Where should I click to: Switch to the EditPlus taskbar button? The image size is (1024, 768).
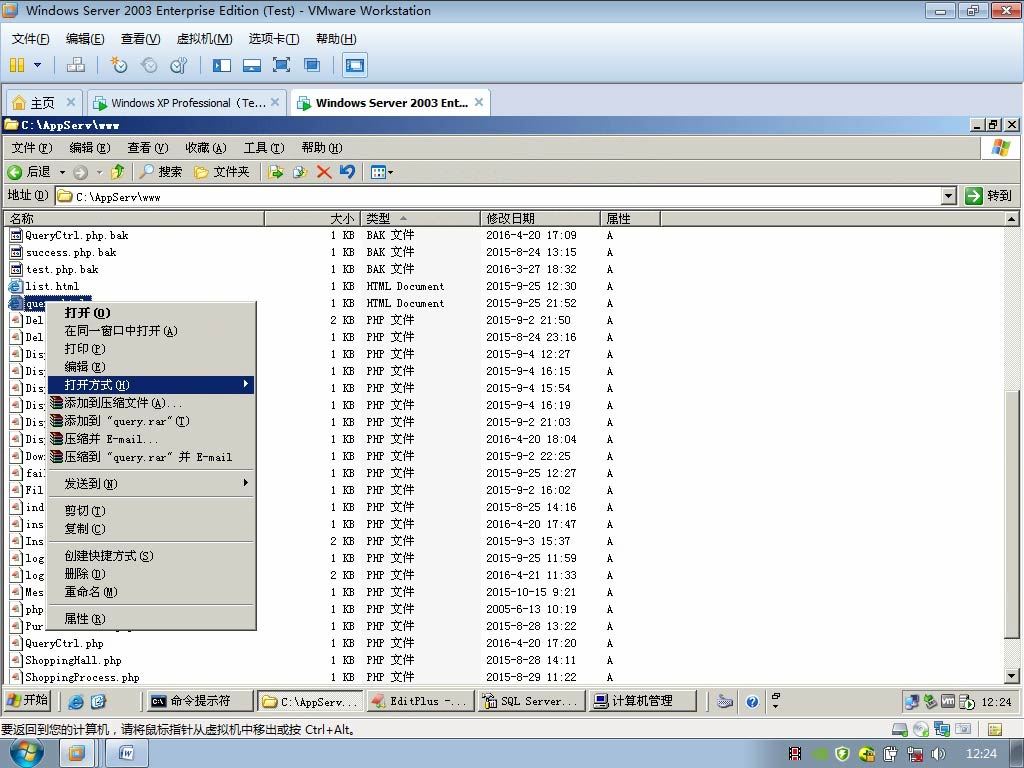[420, 701]
